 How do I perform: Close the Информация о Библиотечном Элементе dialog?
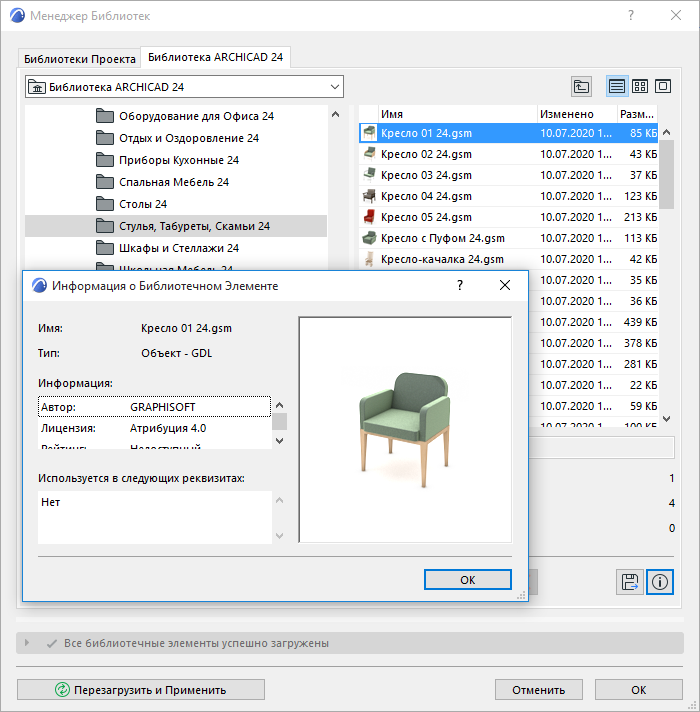coord(505,285)
